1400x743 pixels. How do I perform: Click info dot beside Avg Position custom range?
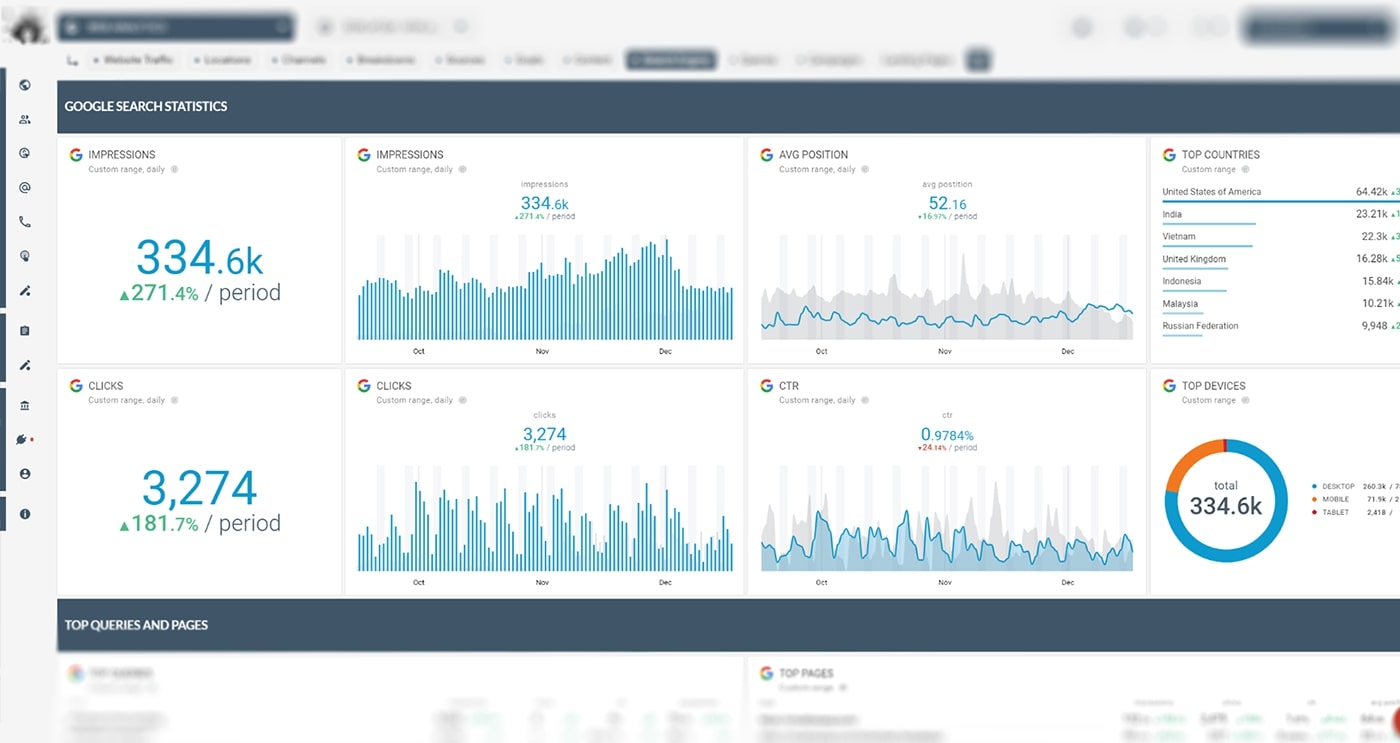(865, 169)
